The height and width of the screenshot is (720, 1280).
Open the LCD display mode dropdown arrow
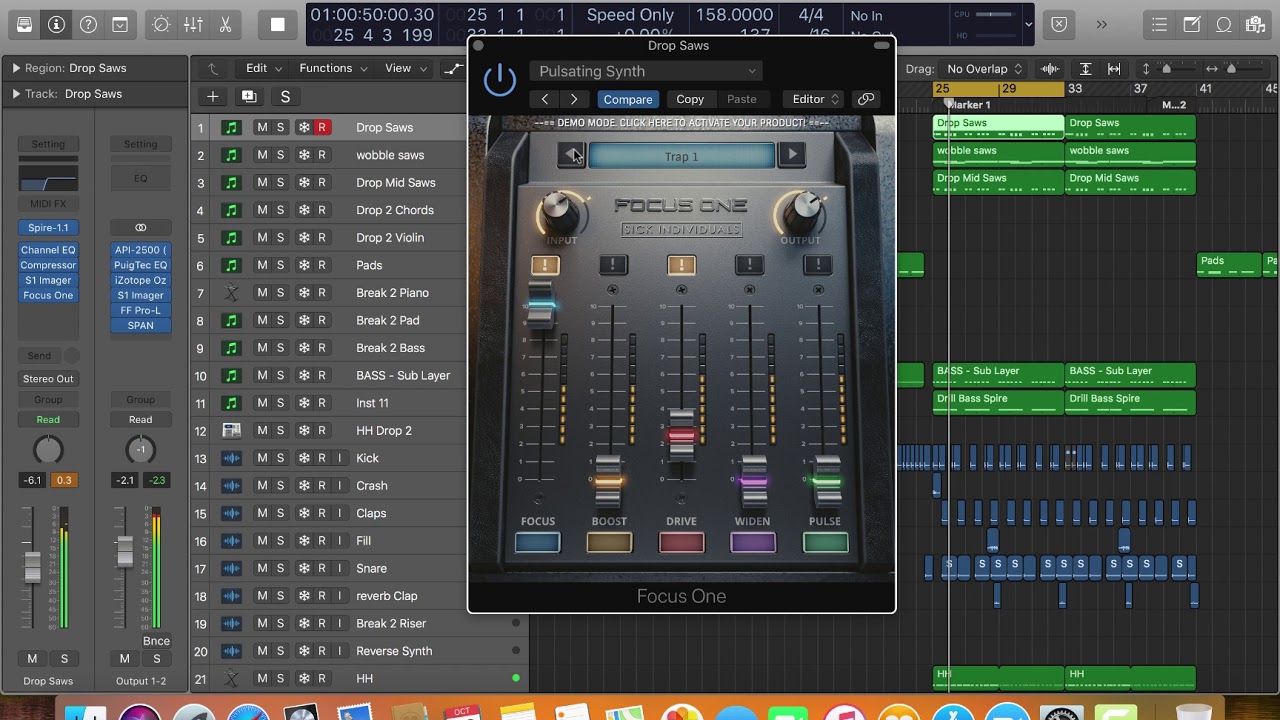(x=1029, y=24)
